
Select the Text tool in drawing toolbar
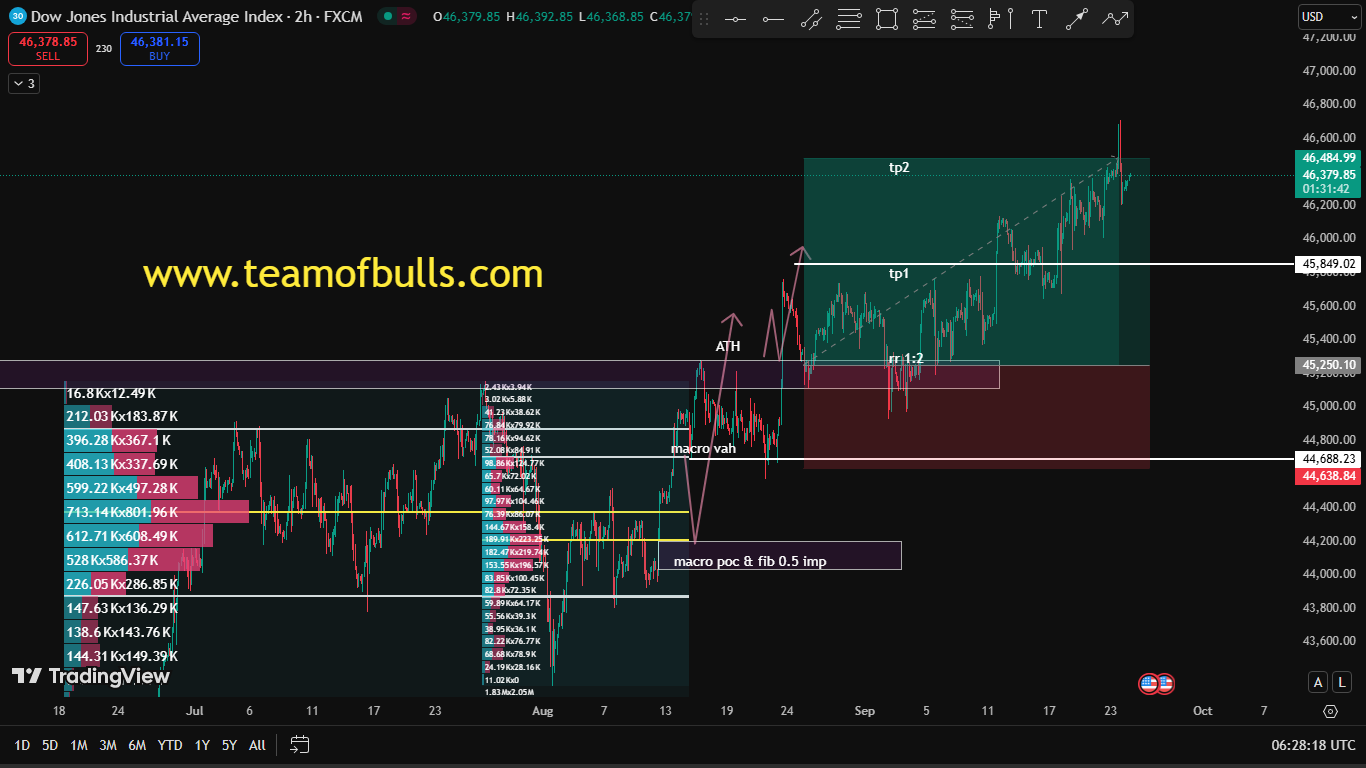[x=1039, y=18]
